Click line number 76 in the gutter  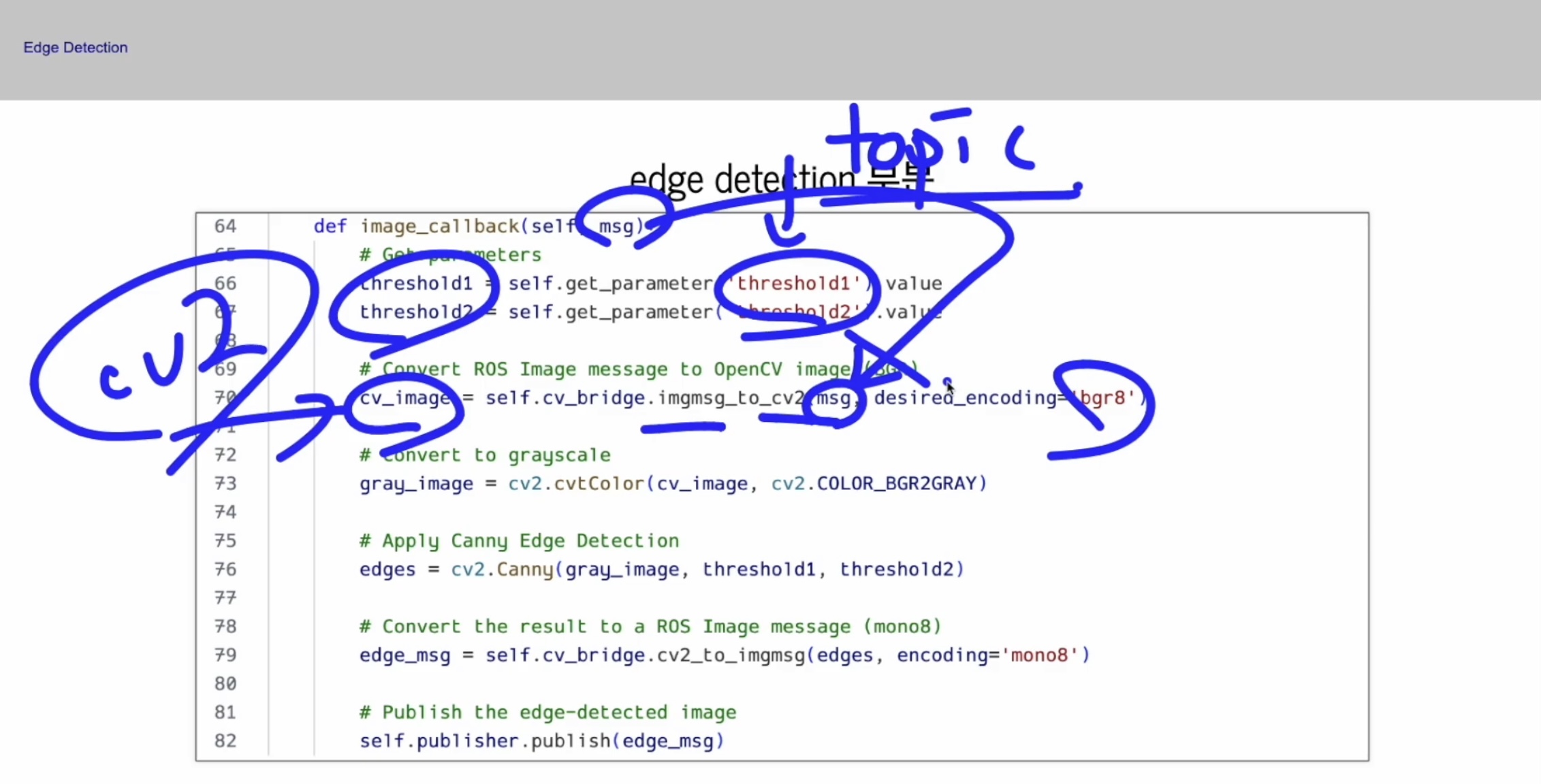point(225,569)
